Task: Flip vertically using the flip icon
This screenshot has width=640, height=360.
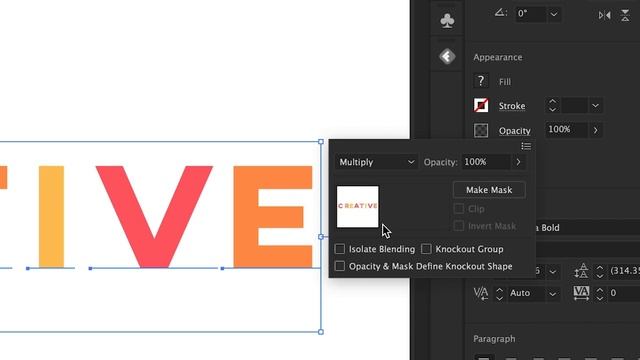Action: pyautogui.click(x=625, y=15)
